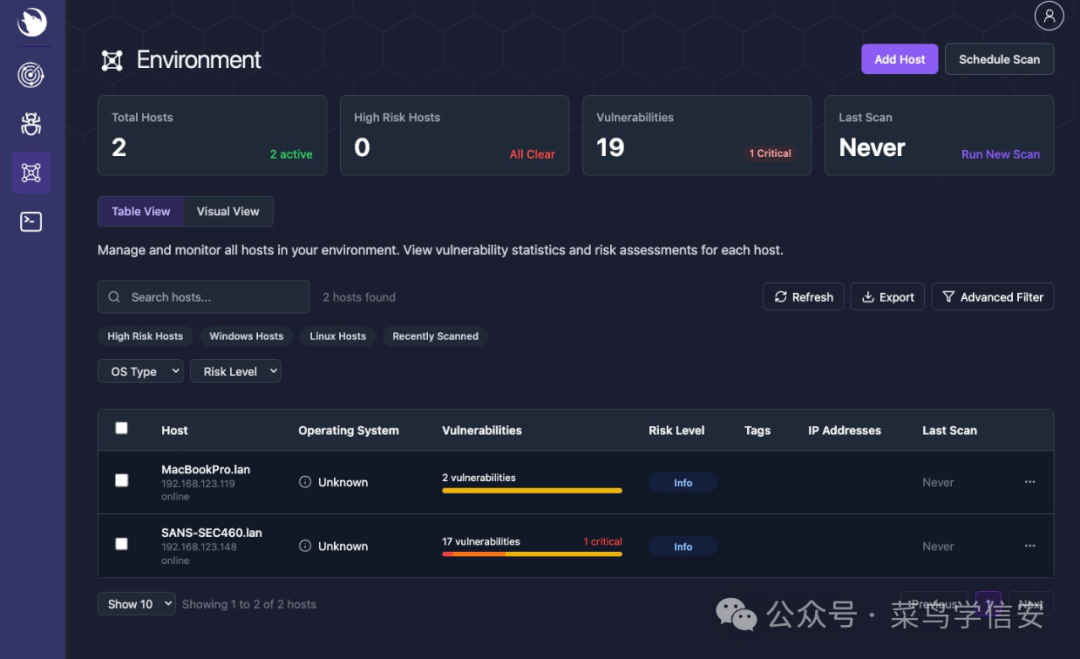Apply the Windows Hosts filter chip
The image size is (1080, 659).
tap(247, 336)
